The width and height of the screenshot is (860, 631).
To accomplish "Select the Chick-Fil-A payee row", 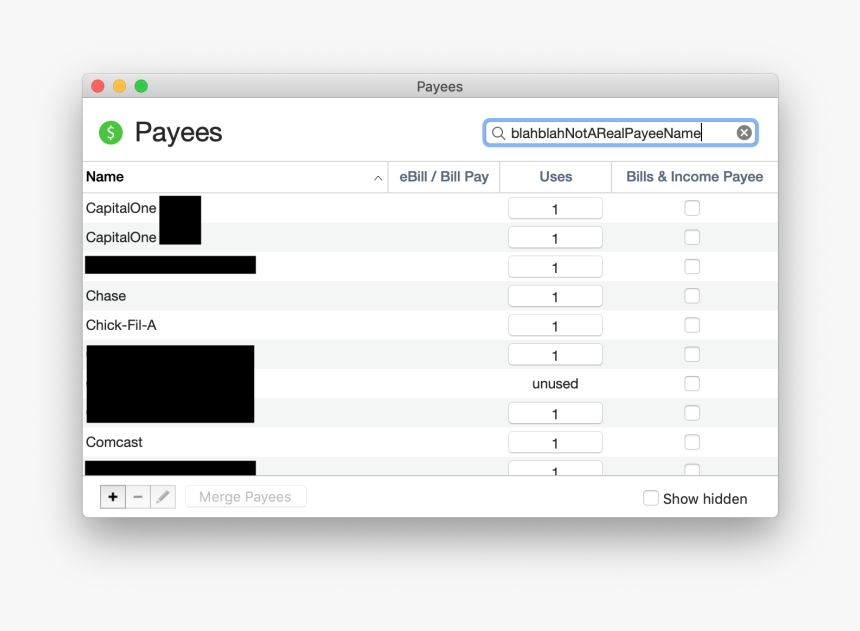I will click(x=430, y=325).
